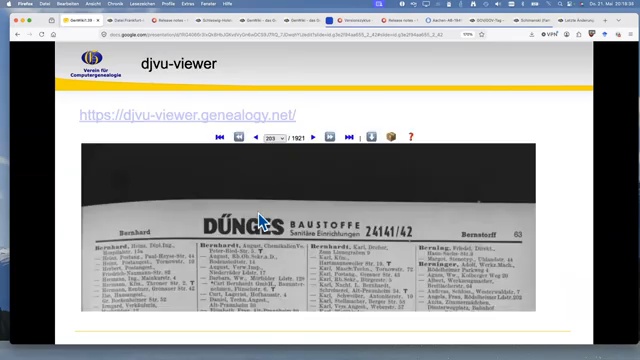
Task: Switch to the Datei:Frankfurt tab
Action: tap(126, 20)
